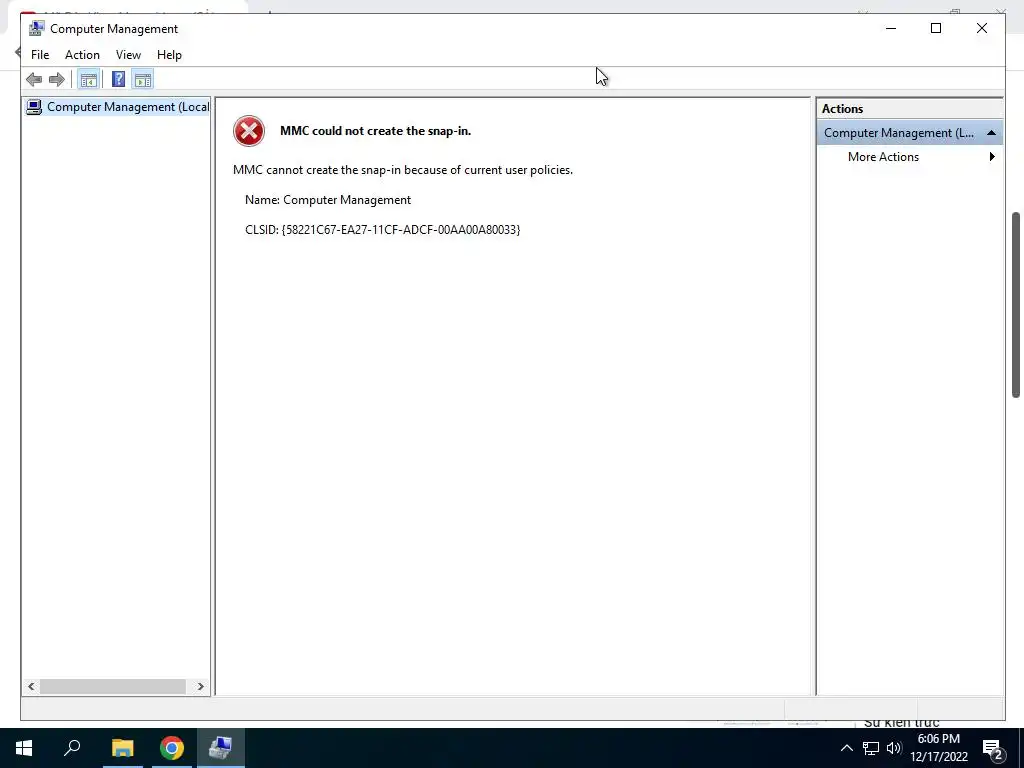Click the 'Name: Computer Management' text

click(x=328, y=200)
